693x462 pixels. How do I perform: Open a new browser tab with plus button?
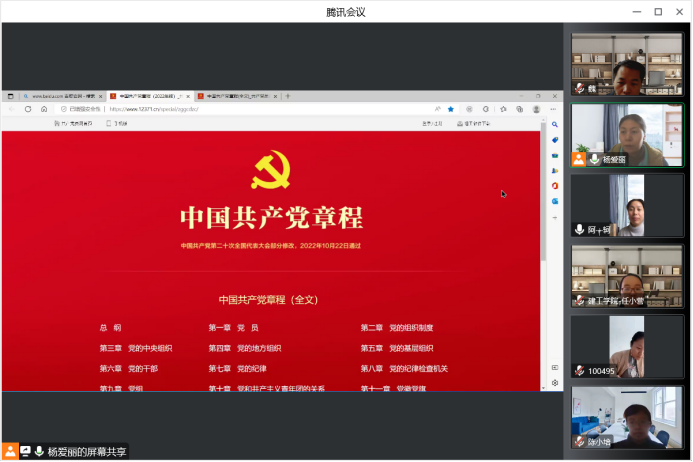tap(288, 96)
